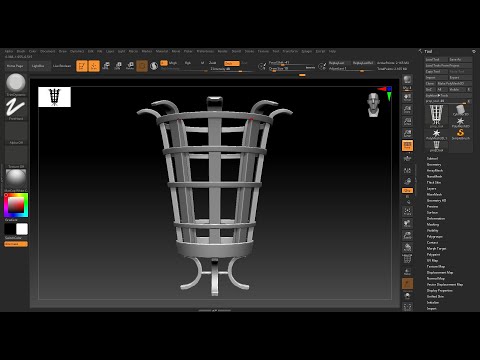Toggle the orange XYZ rotation button
The height and width of the screenshot is (360, 480).
tap(407, 191)
